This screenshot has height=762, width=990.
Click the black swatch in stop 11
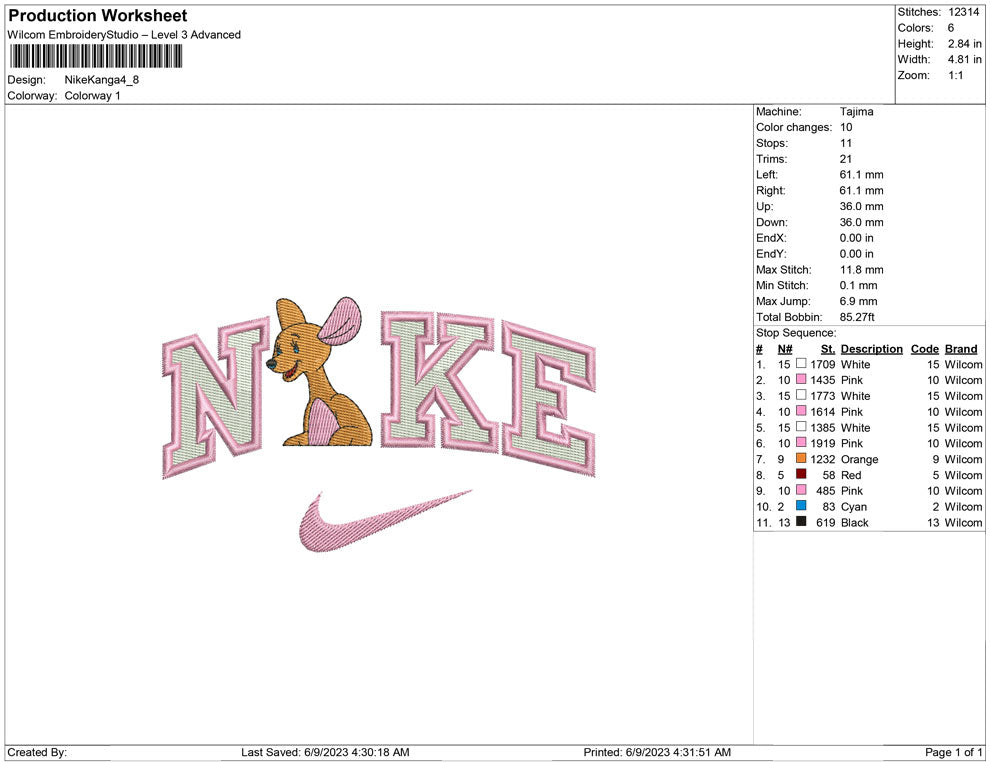click(x=801, y=521)
